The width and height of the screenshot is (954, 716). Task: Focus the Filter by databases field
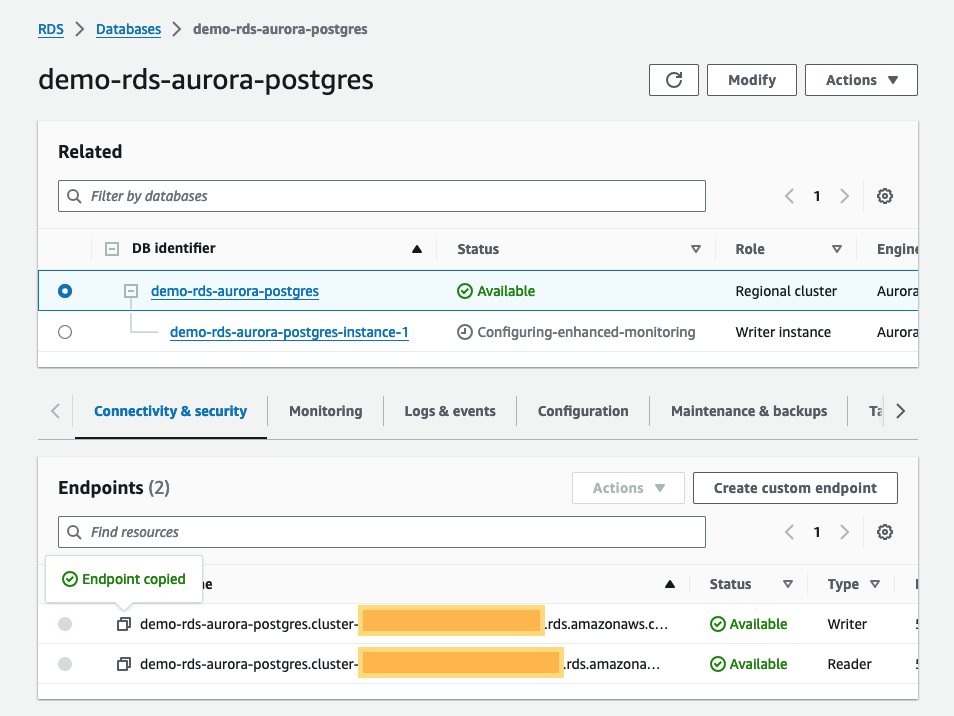coord(381,196)
